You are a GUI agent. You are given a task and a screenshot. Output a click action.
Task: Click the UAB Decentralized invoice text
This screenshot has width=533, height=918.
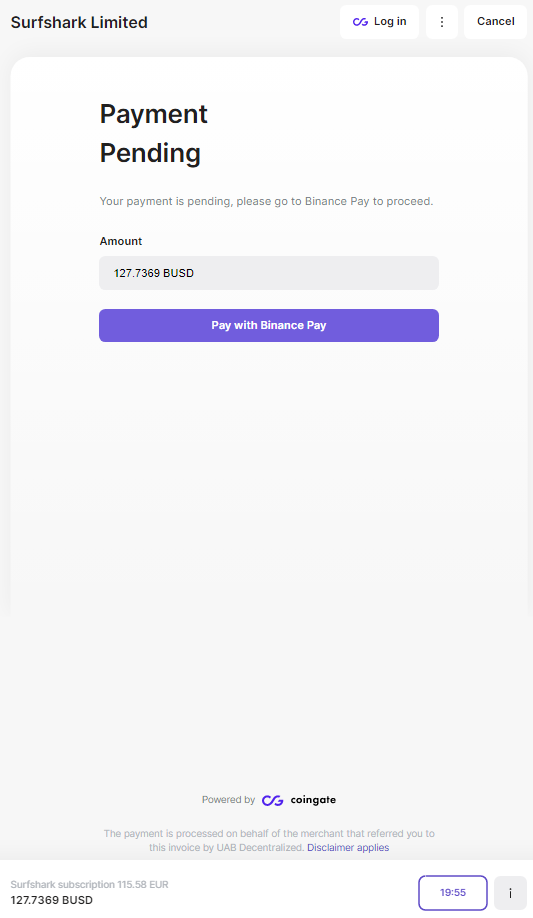pyautogui.click(x=227, y=847)
